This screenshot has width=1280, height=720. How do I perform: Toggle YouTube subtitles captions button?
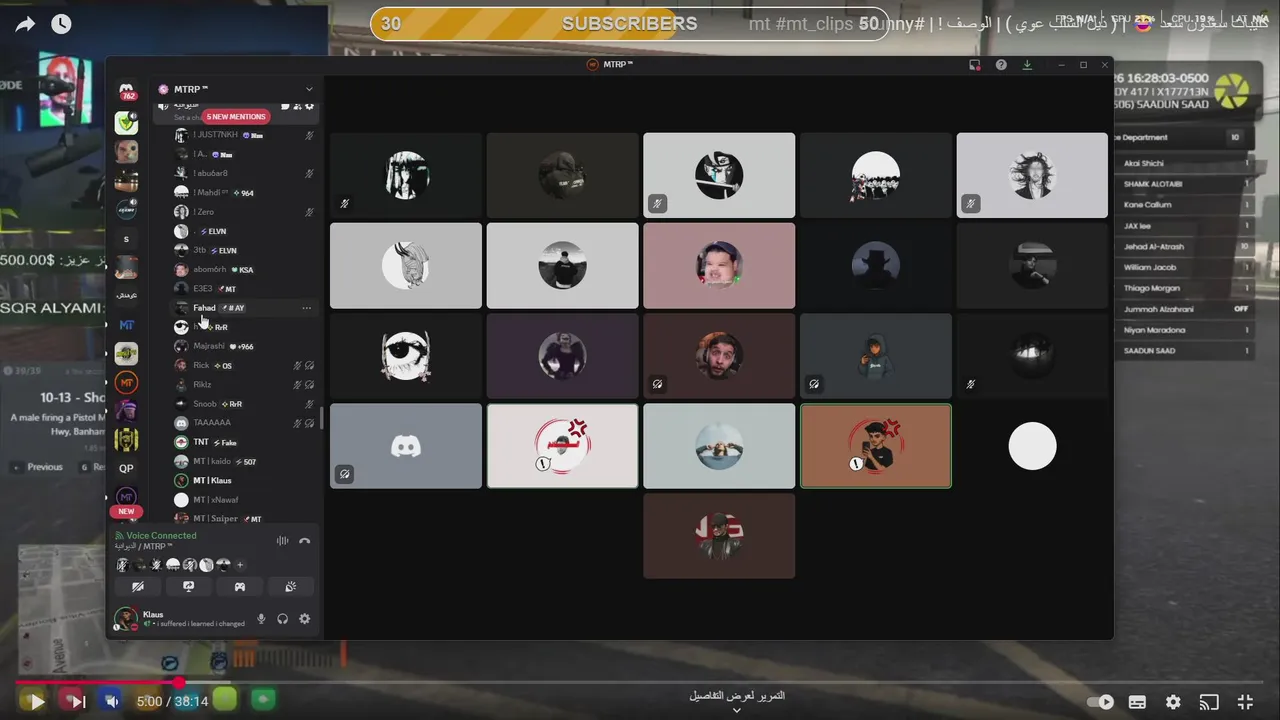coord(1137,702)
